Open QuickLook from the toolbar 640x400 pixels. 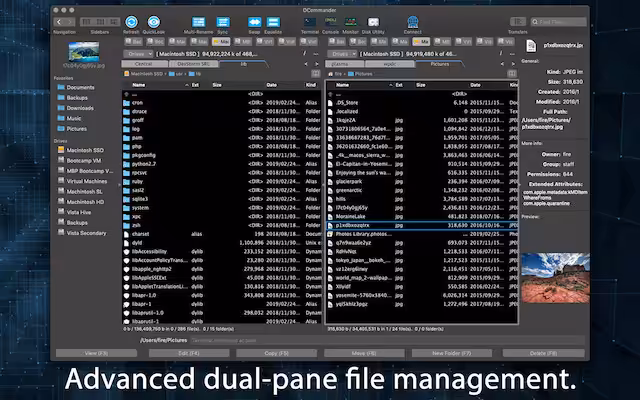[154, 21]
